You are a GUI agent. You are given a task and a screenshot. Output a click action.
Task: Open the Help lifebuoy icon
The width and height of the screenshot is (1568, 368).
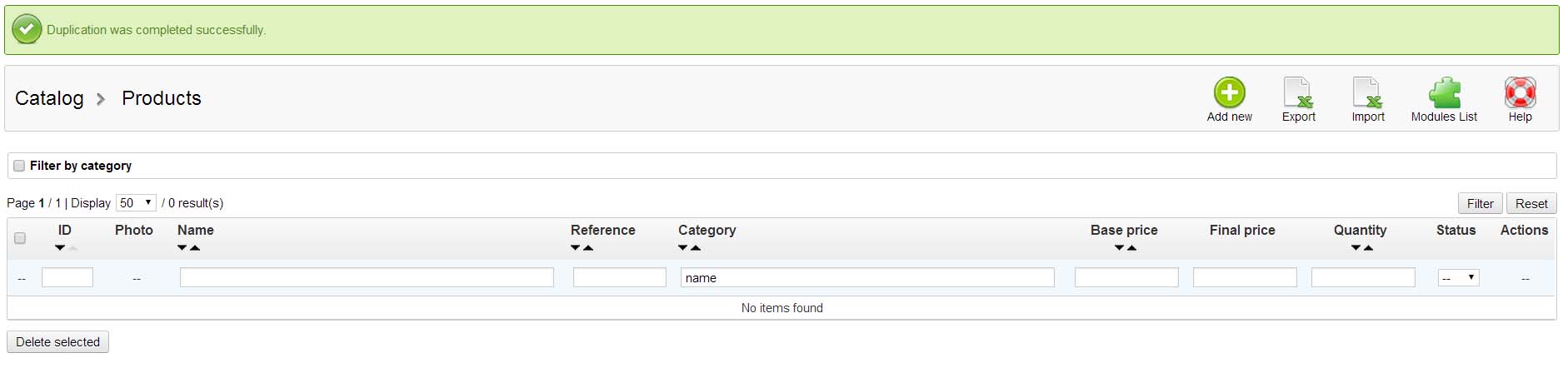pyautogui.click(x=1520, y=93)
